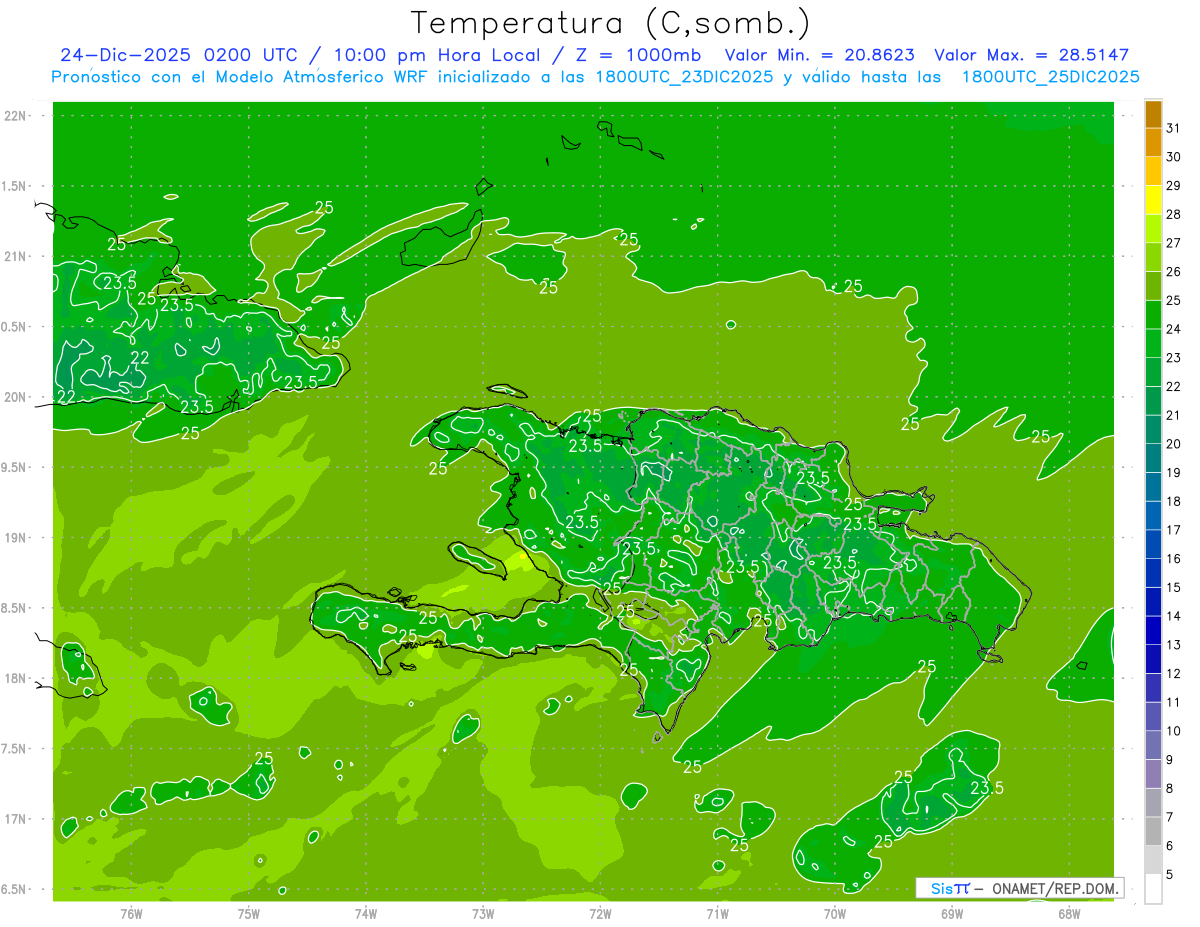The image size is (1200, 927).
Task: Click the "Temperatura (C,somb.)" chart title
Action: click(611, 23)
